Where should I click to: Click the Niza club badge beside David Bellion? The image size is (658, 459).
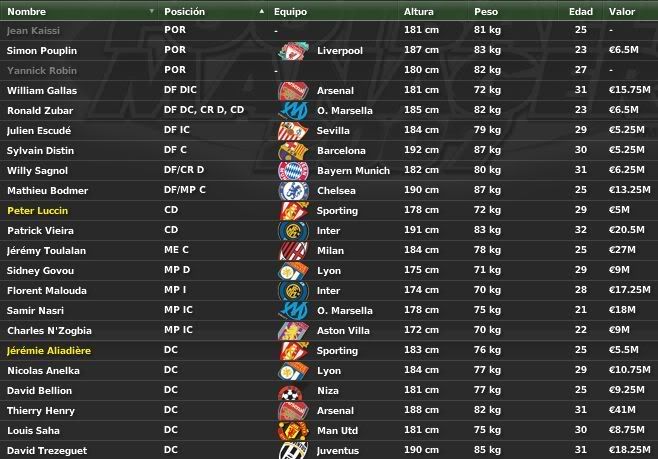(x=290, y=392)
